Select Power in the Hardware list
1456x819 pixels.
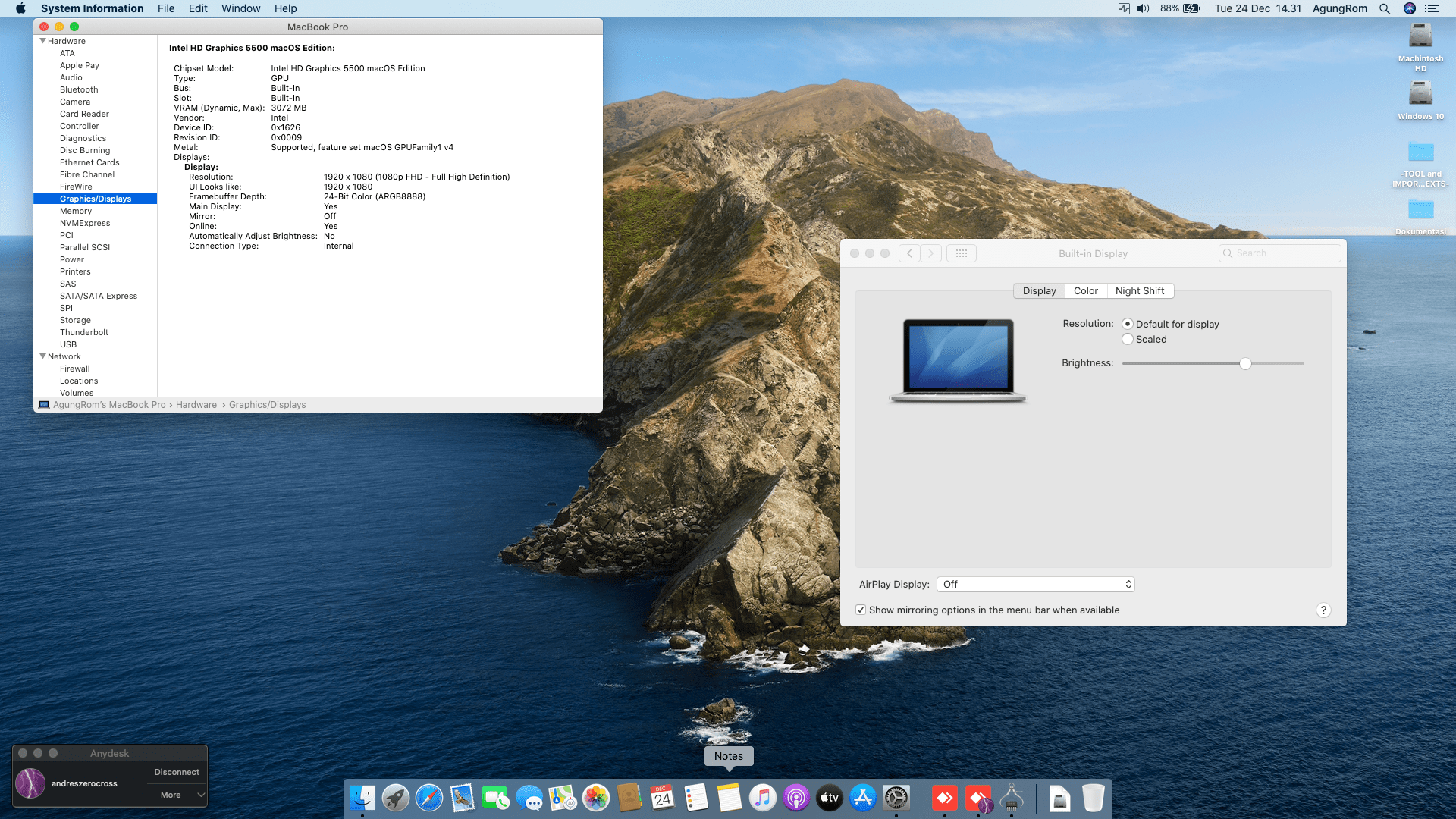[72, 259]
